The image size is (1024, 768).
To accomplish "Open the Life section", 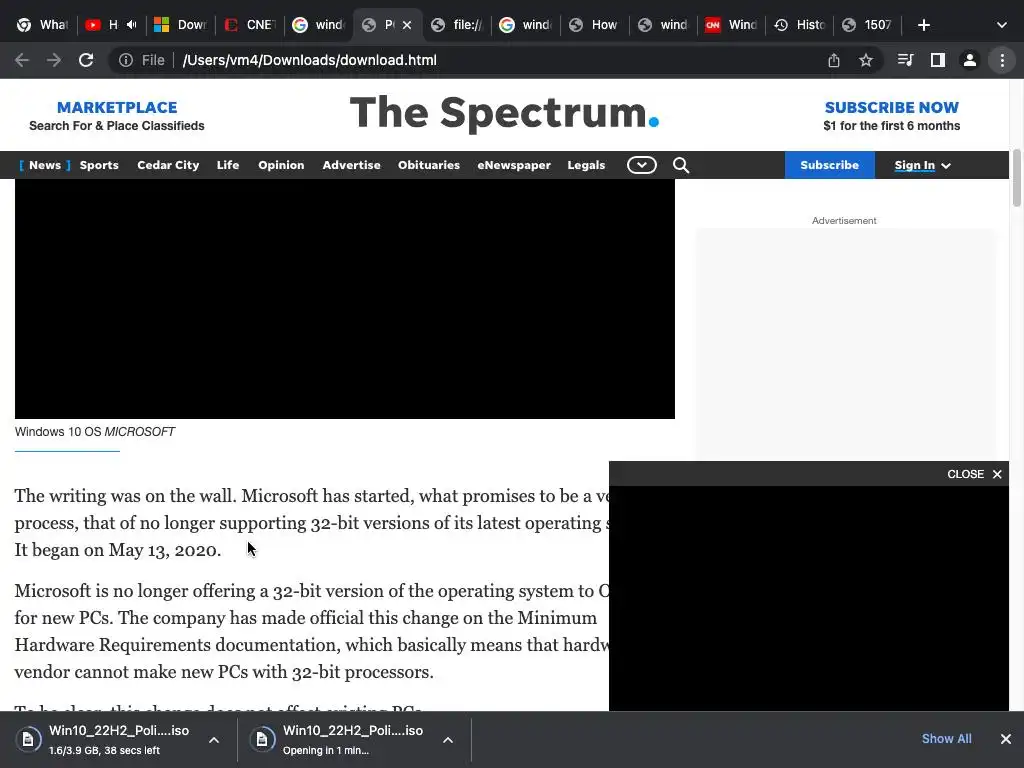I will pos(228,165).
